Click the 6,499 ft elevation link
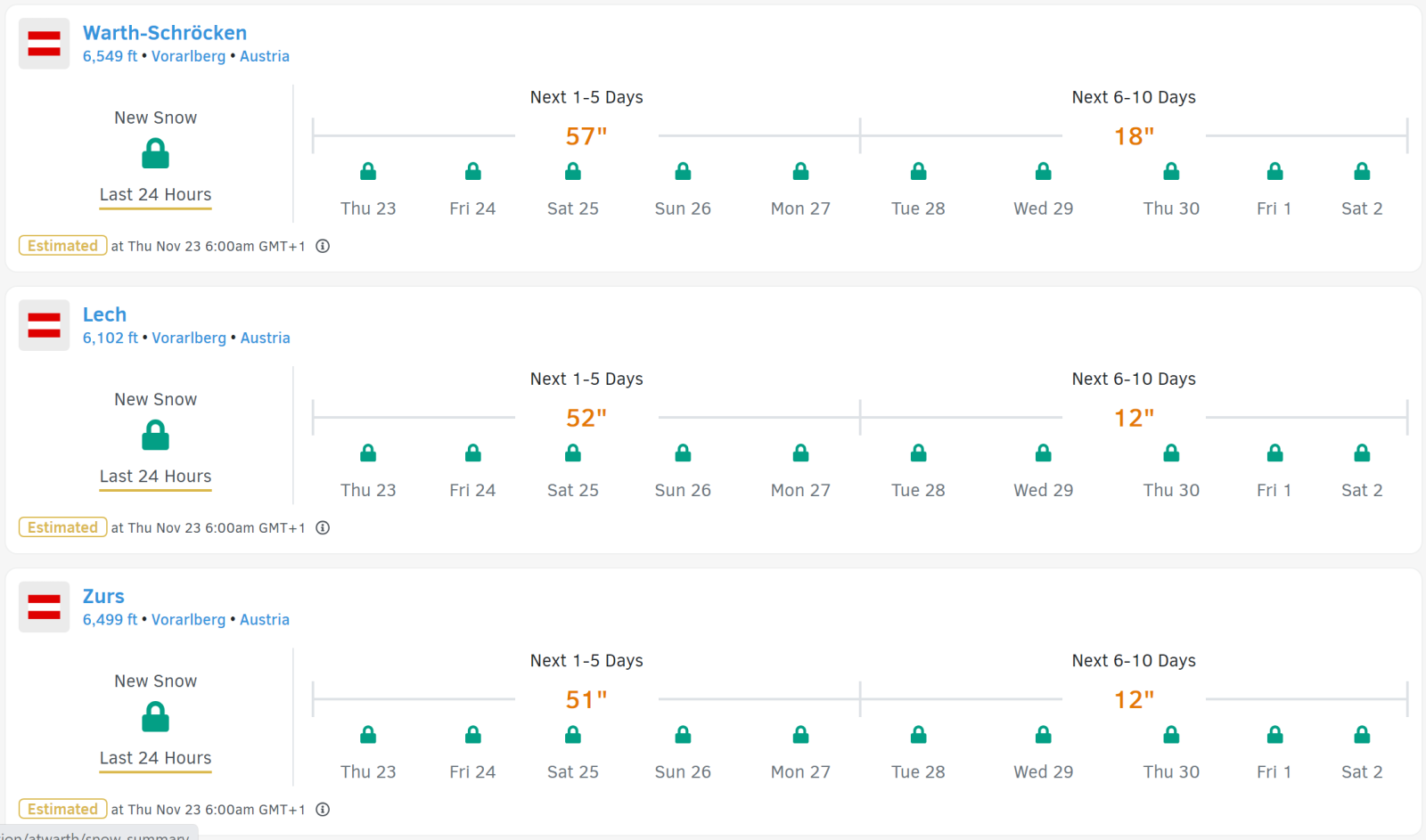The image size is (1426, 840). point(110,619)
